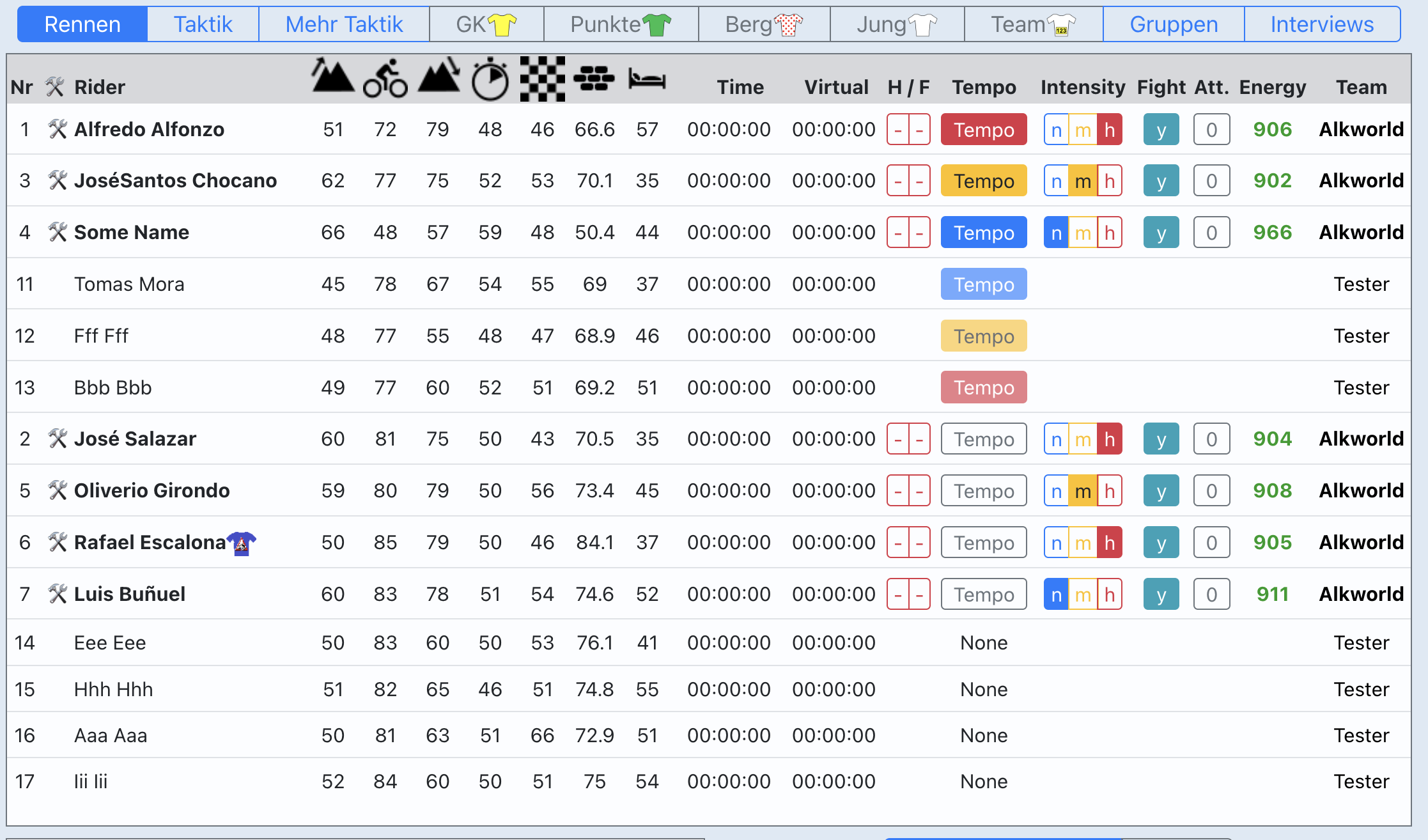Click the tools icon next to Rafael Escalona
This screenshot has height=840, width=1428.
click(x=58, y=542)
